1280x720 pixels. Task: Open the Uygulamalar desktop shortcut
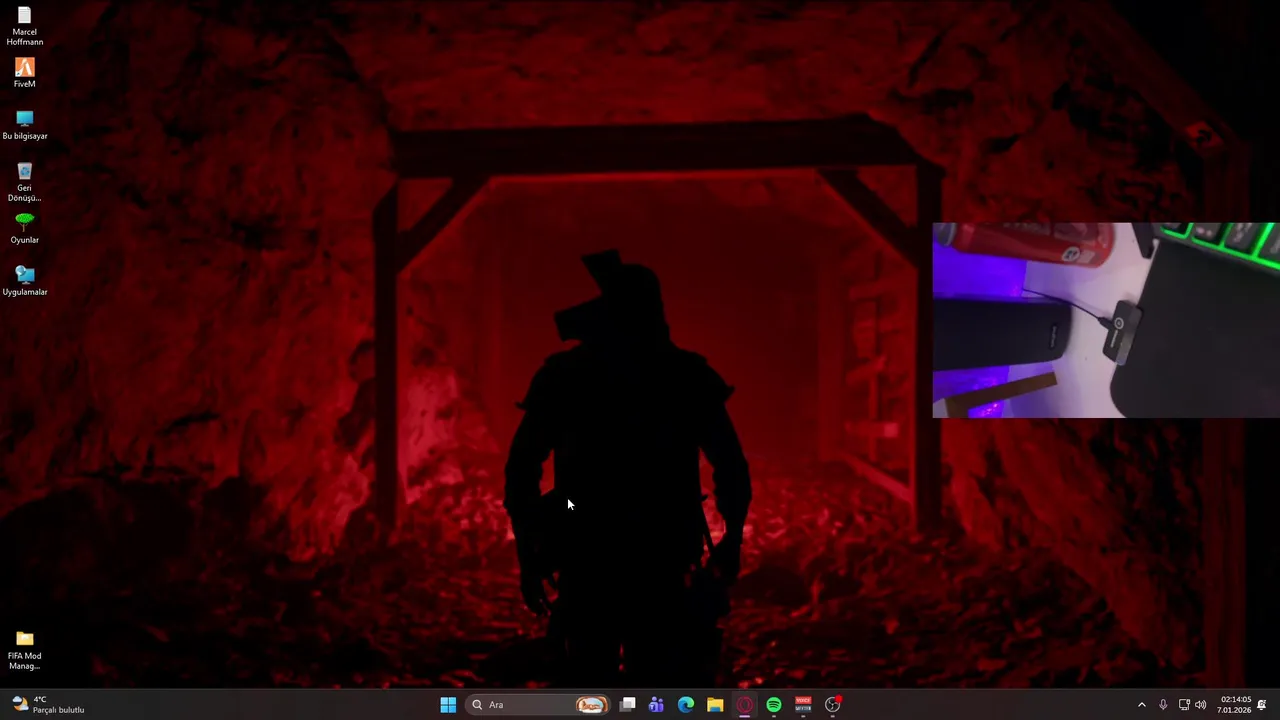pyautogui.click(x=24, y=281)
